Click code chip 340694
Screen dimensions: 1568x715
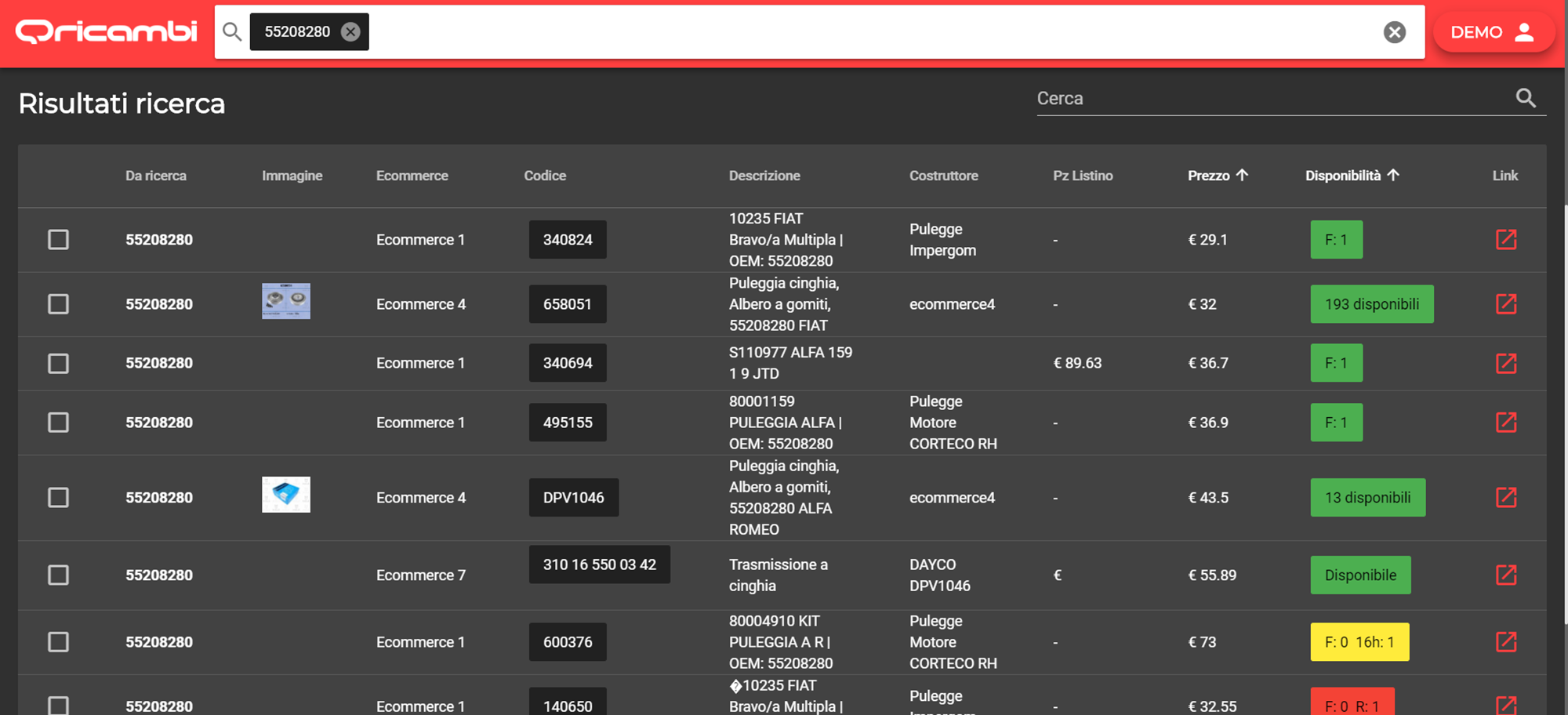coord(568,363)
